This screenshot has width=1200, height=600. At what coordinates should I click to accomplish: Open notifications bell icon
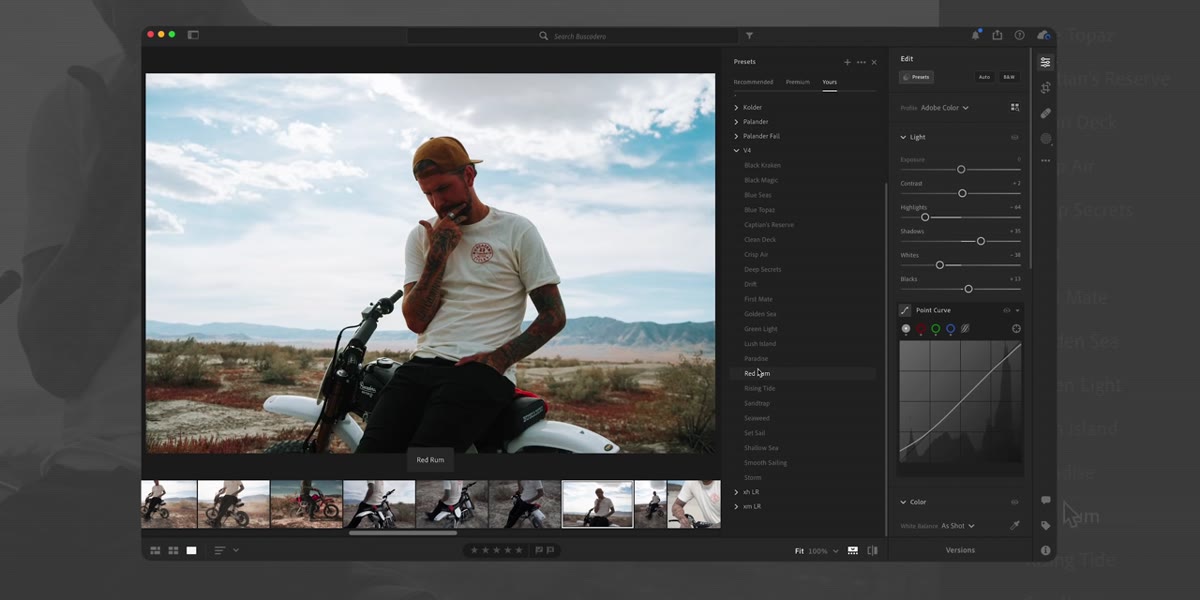click(x=976, y=35)
